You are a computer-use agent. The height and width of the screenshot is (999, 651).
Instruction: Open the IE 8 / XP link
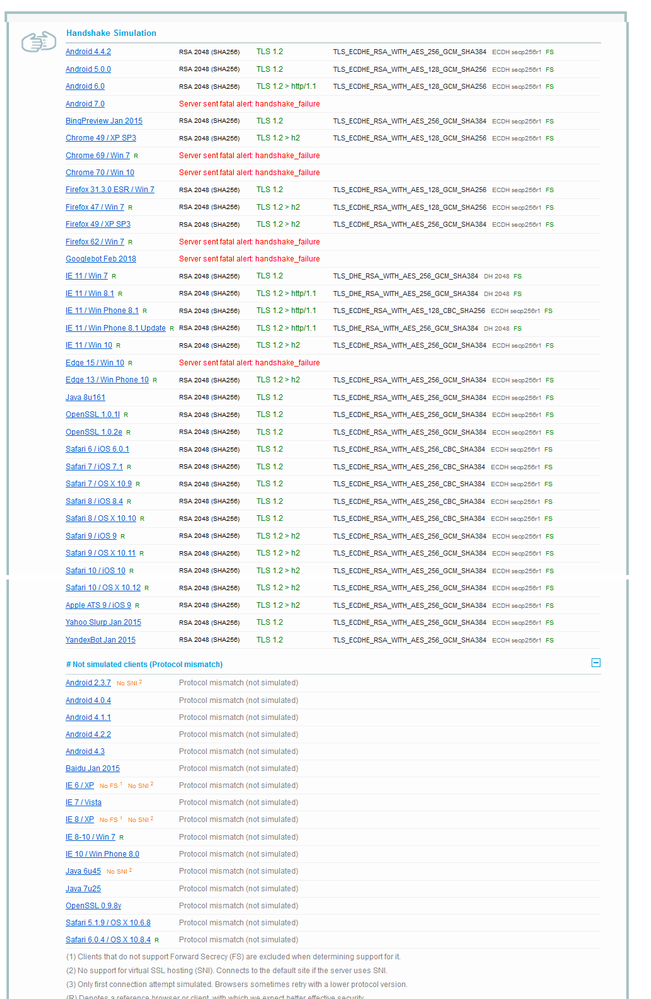(x=80, y=820)
